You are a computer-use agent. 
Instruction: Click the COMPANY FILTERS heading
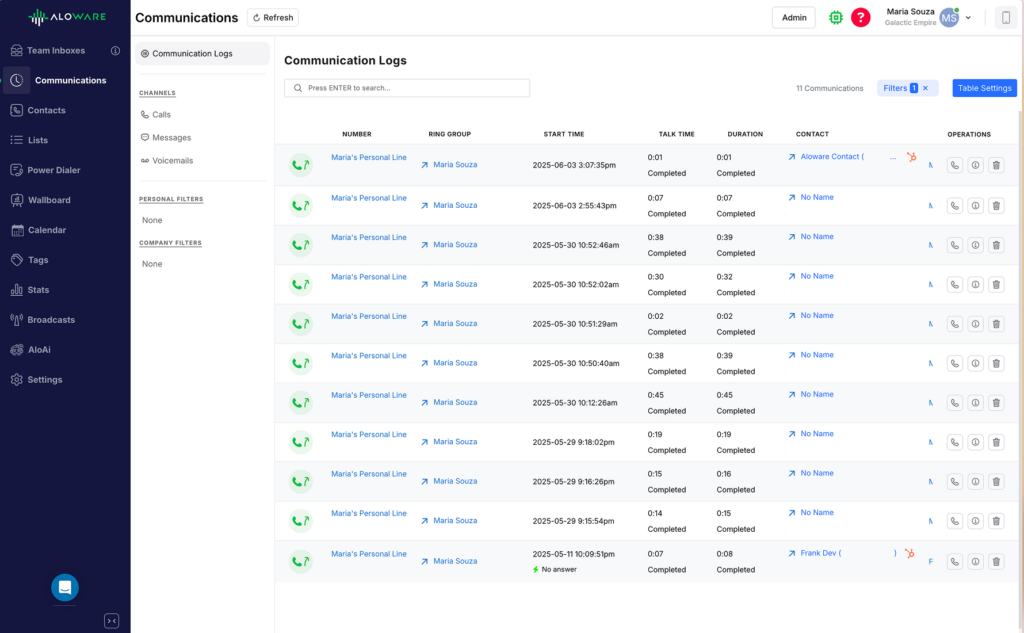(170, 242)
